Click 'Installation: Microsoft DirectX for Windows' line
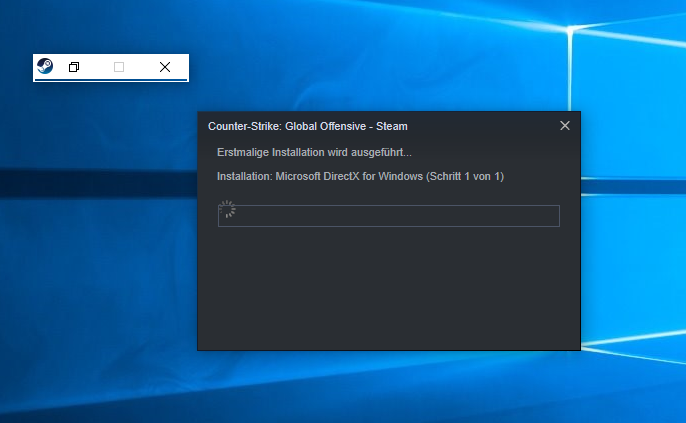Image resolution: width=686 pixels, height=423 pixels. click(360, 176)
